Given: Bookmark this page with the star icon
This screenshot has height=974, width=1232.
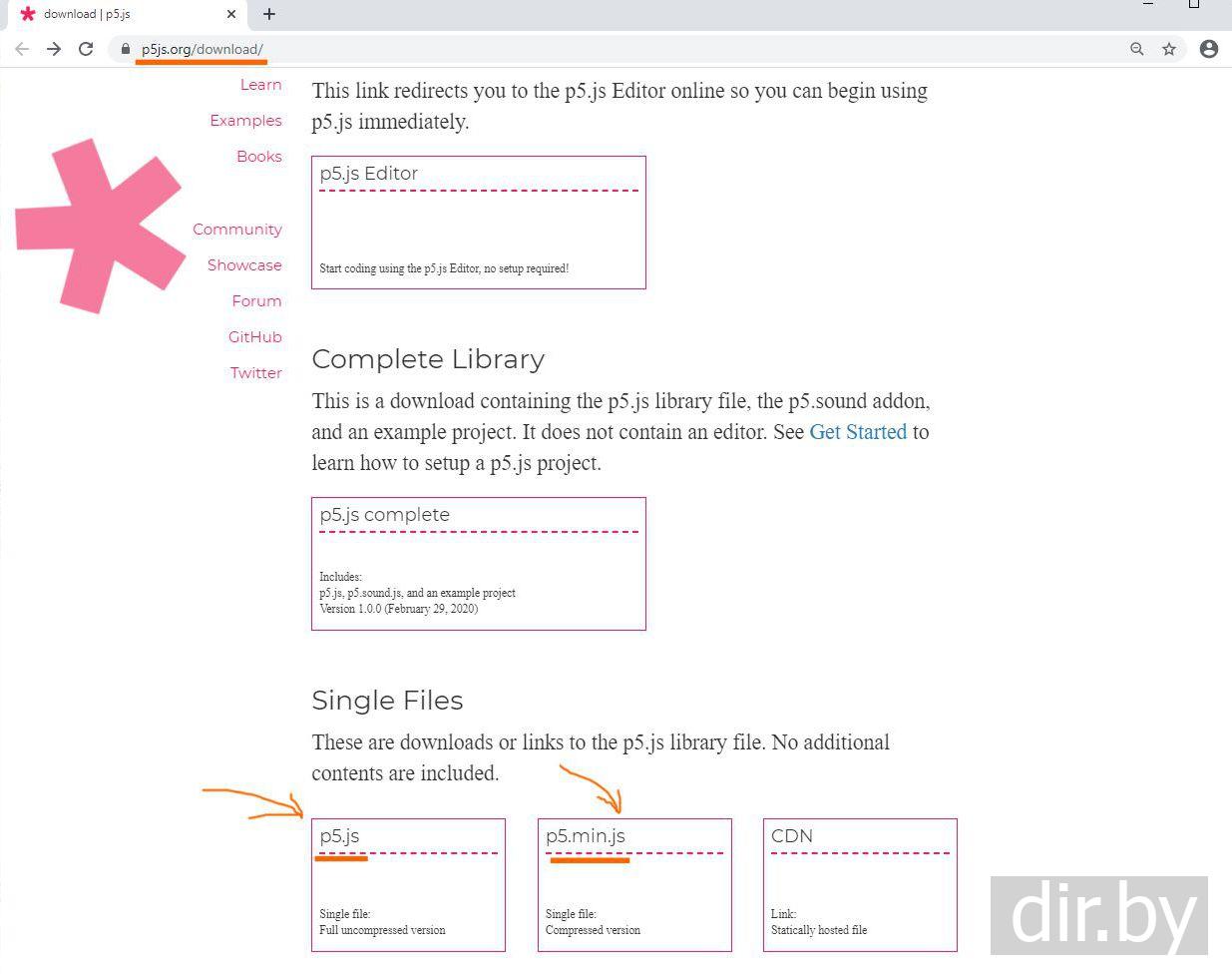Looking at the screenshot, I should (1169, 49).
